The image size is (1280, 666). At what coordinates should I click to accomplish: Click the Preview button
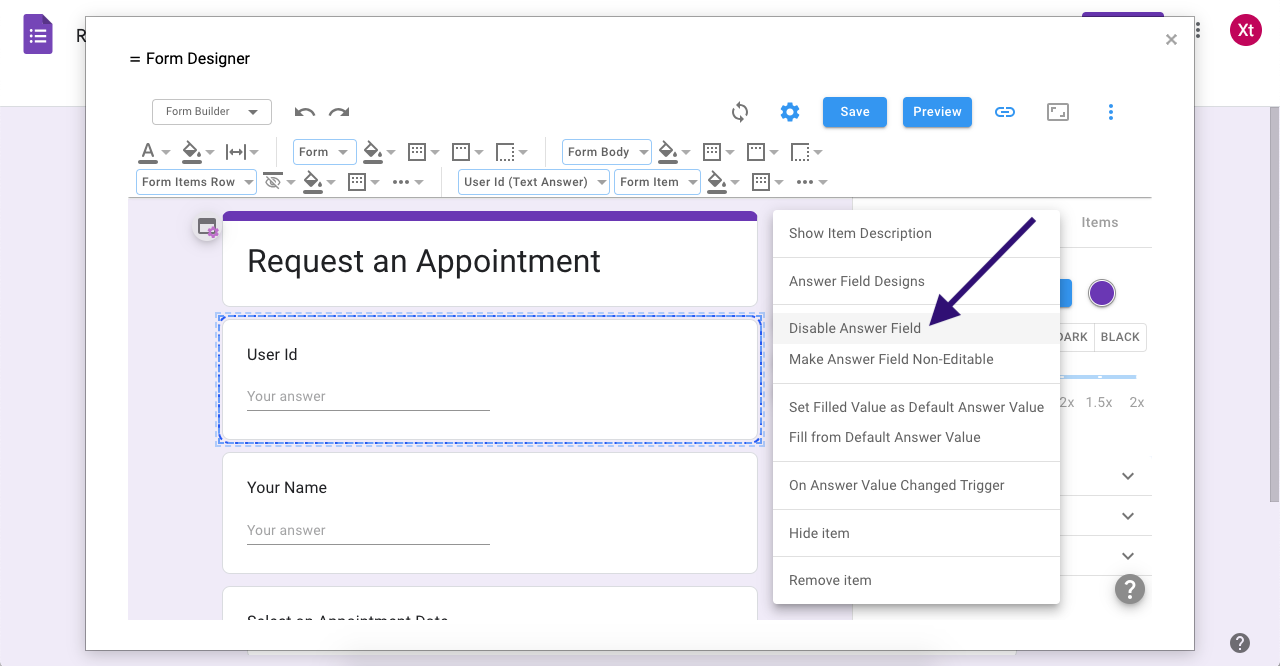937,112
